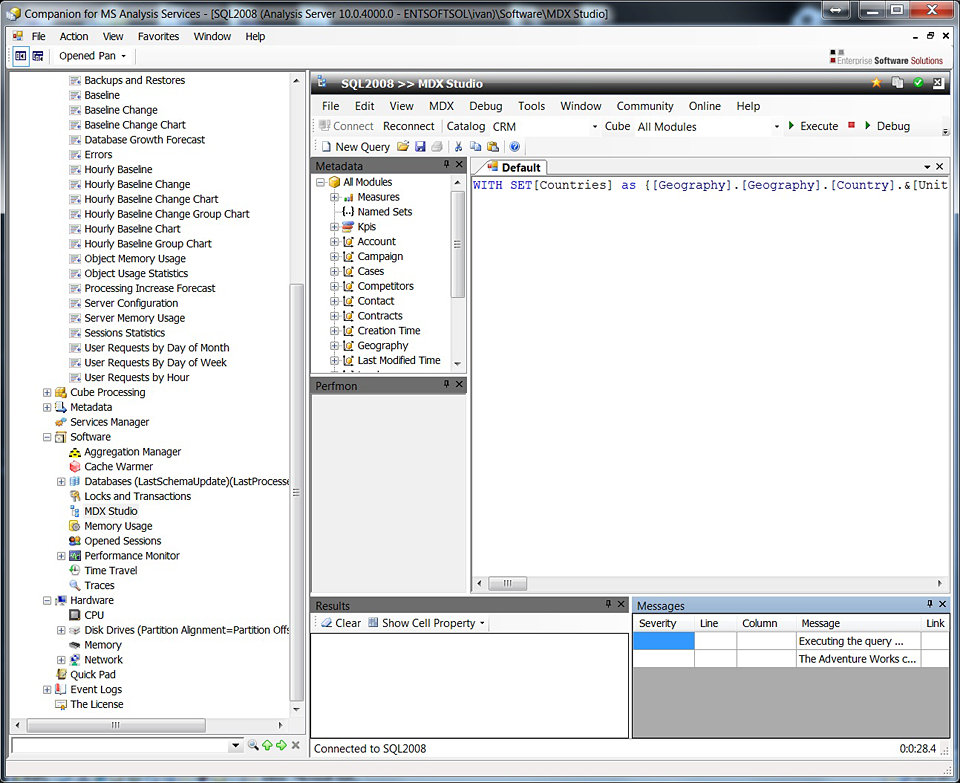Viewport: 960px width, 783px height.
Task: Click Clear in Results panel
Action: tap(341, 623)
